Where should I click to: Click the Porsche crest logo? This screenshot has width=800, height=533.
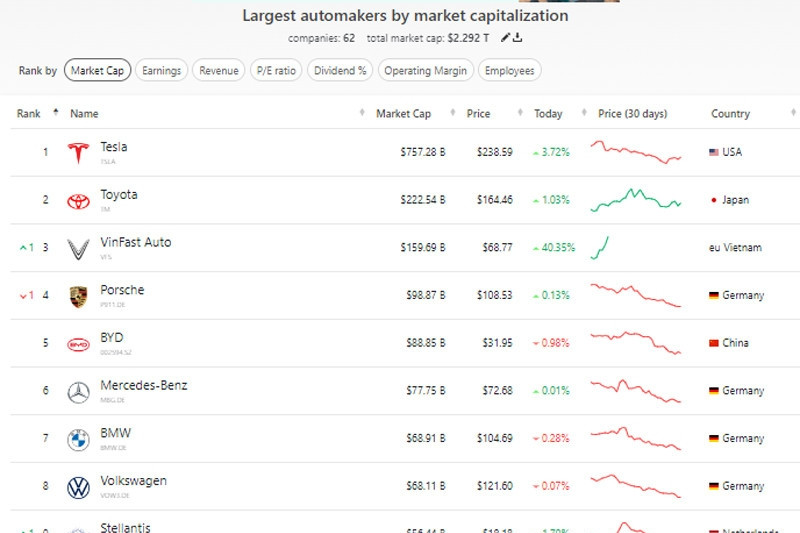78,296
